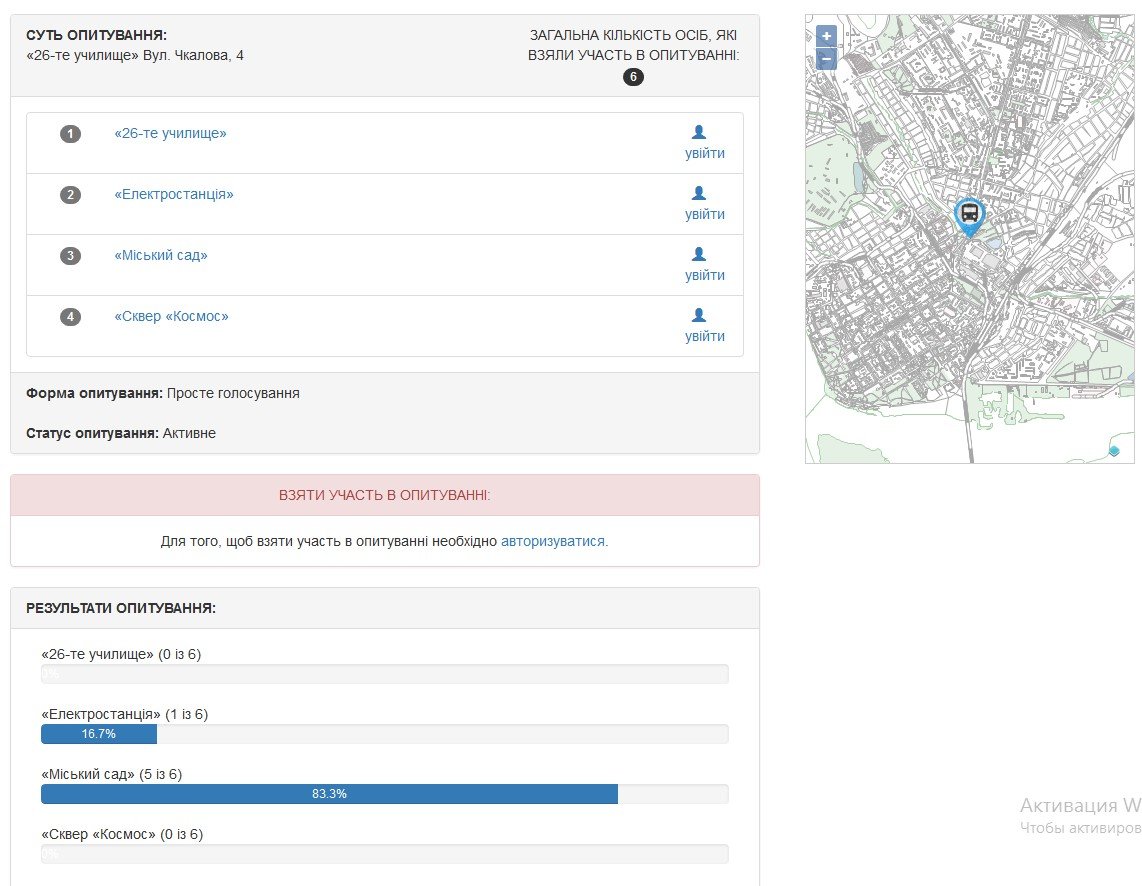Open the «26-те училище» option link
The height and width of the screenshot is (886, 1142).
[170, 133]
